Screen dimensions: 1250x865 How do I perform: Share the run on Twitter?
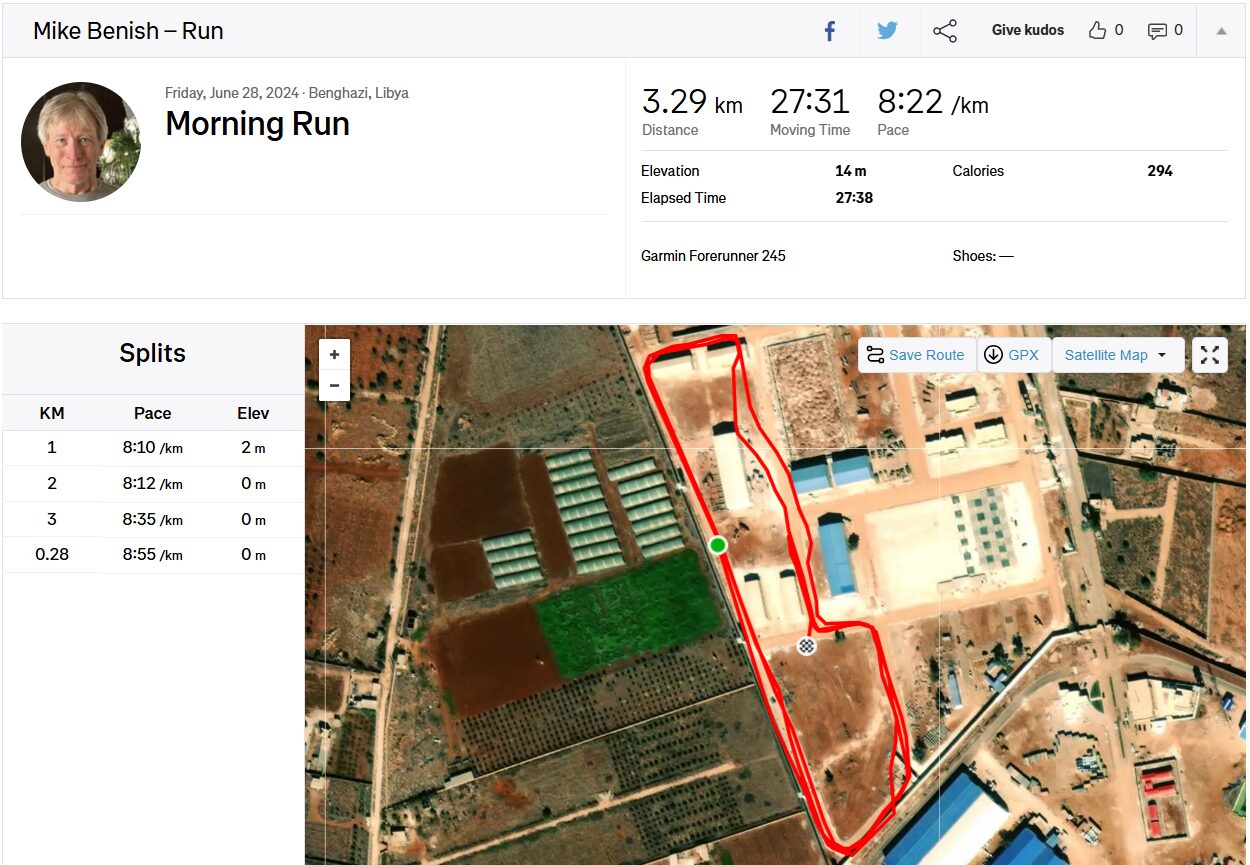click(887, 31)
